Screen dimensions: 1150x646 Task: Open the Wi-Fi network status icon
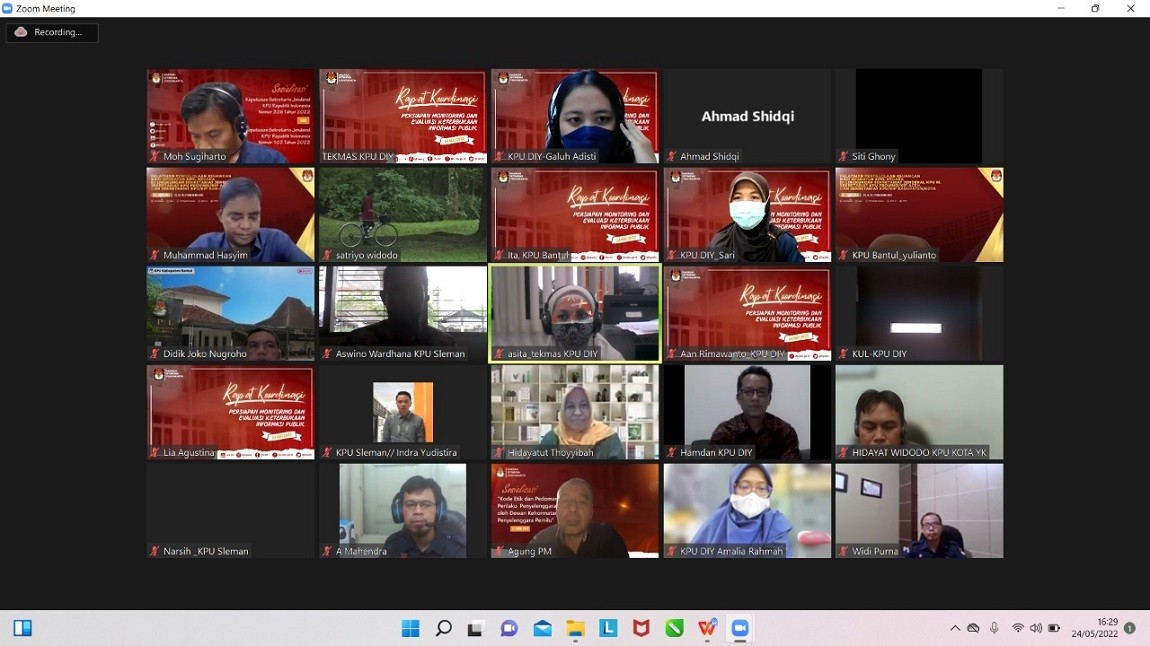[1018, 628]
